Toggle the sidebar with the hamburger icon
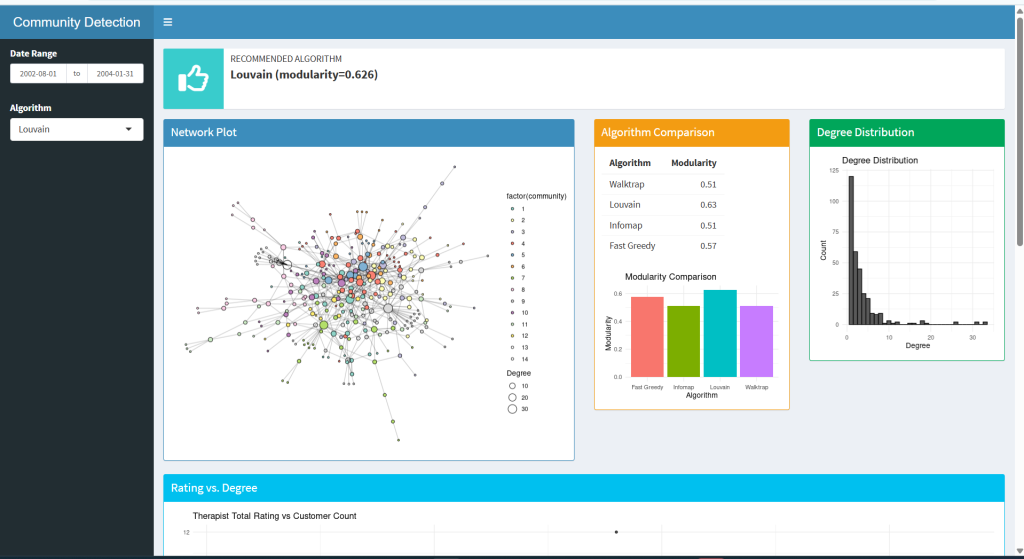This screenshot has width=1024, height=559. pyautogui.click(x=168, y=22)
